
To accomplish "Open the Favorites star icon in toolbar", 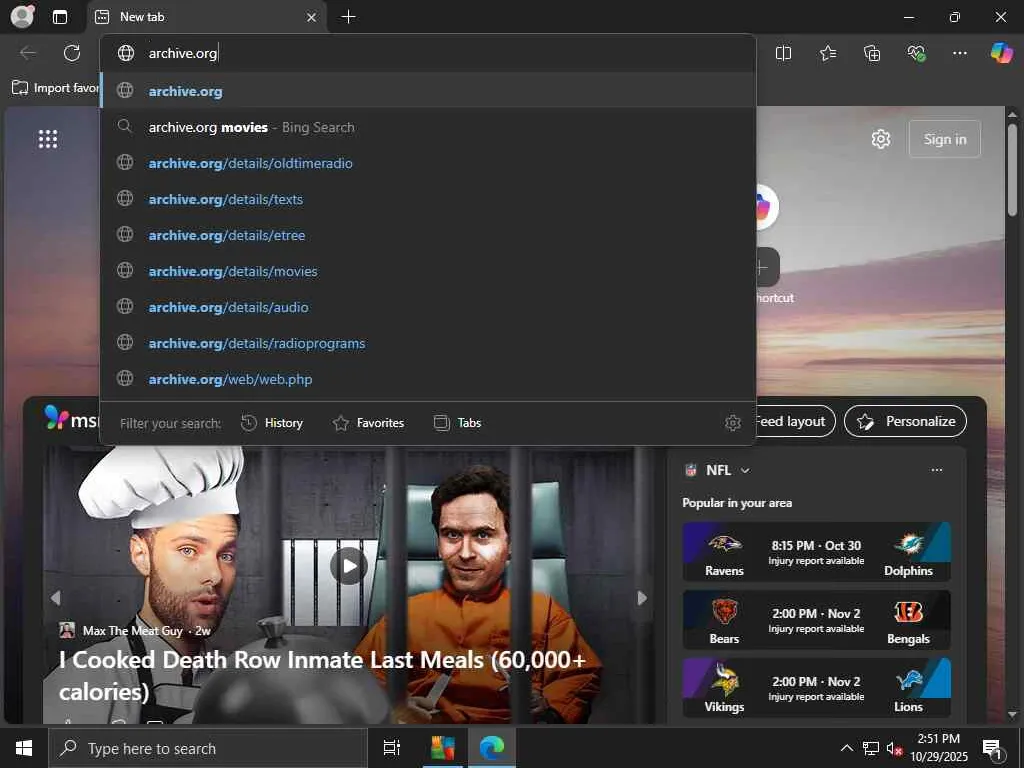I will click(x=827, y=53).
